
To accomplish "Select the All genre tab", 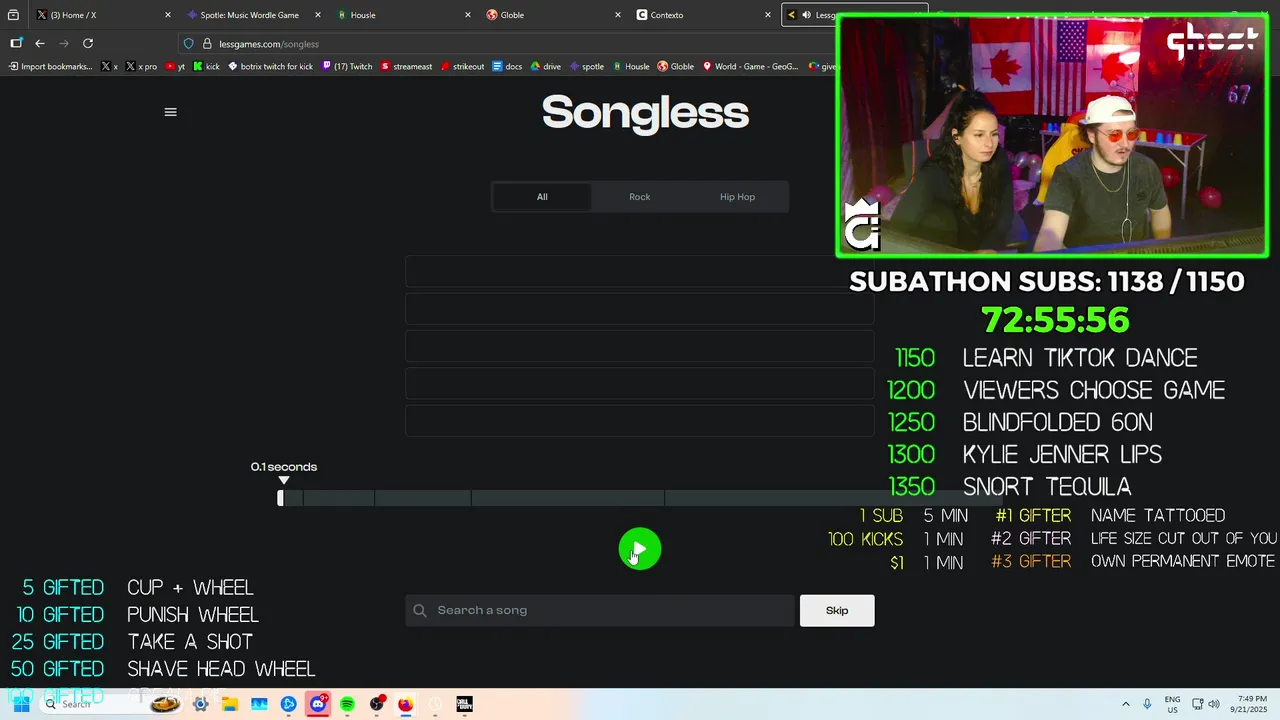I will pyautogui.click(x=542, y=197).
